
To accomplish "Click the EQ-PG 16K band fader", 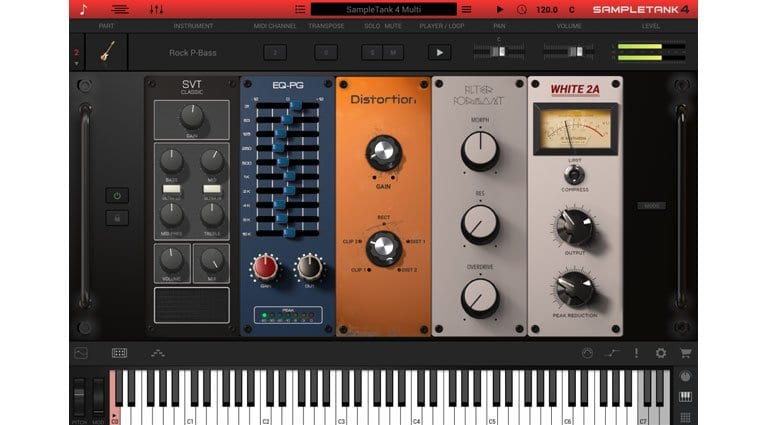I will click(290, 233).
